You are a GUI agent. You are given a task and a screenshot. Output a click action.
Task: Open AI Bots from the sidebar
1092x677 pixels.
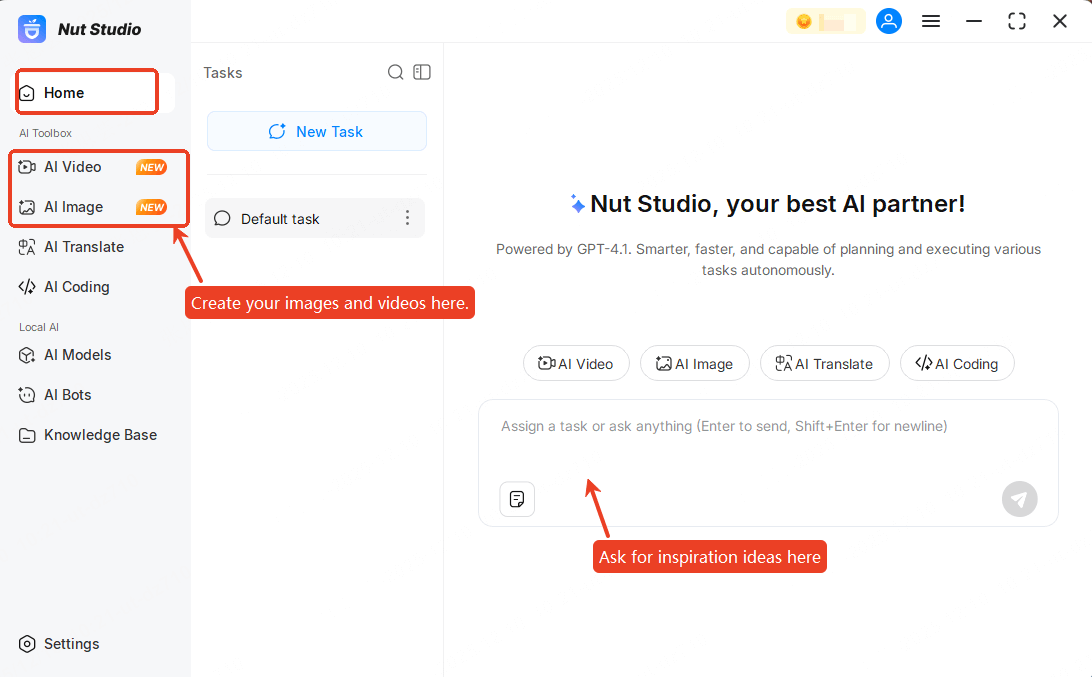click(x=68, y=395)
